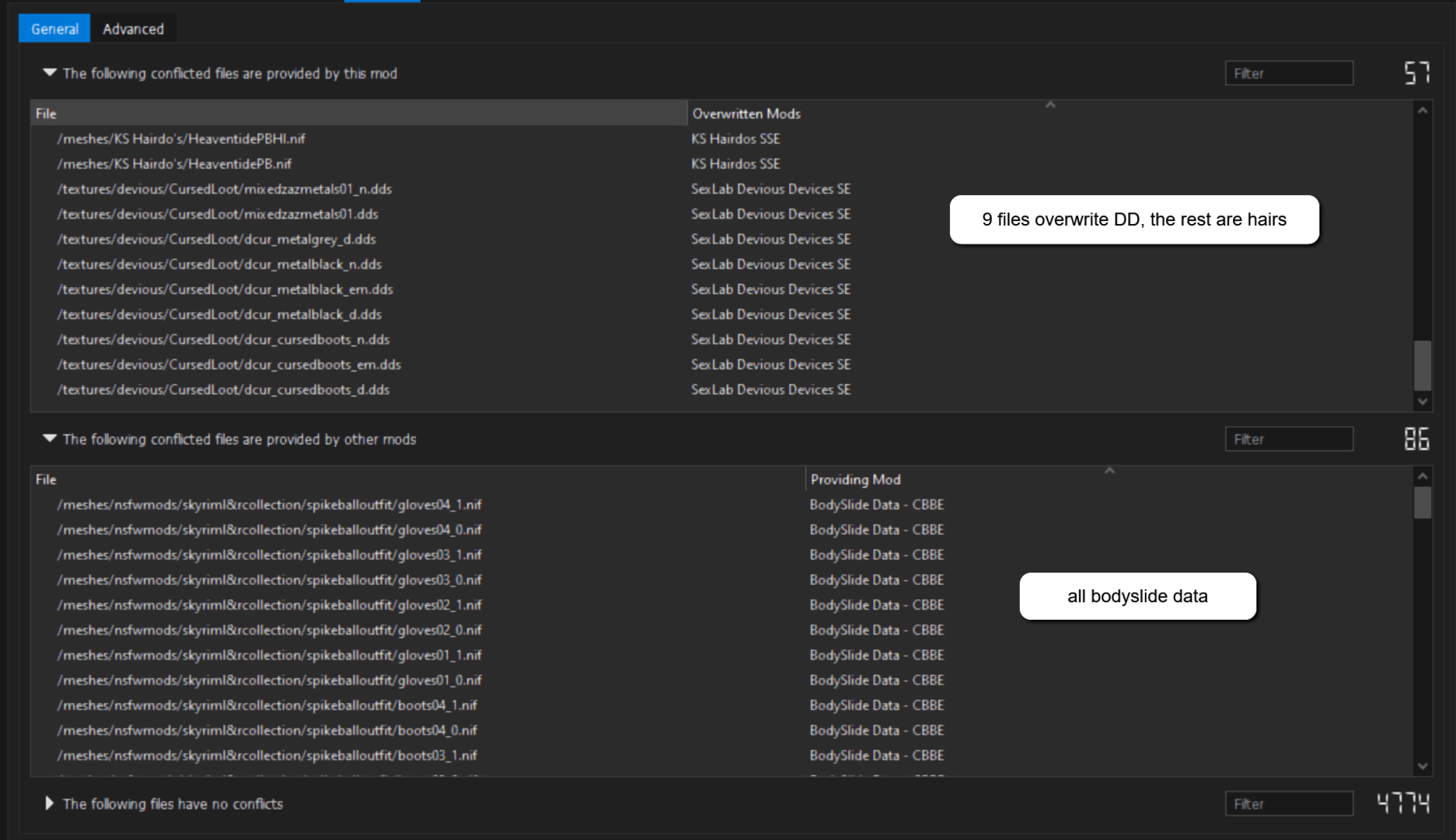Click upper list scrollbar thumb

(1423, 365)
